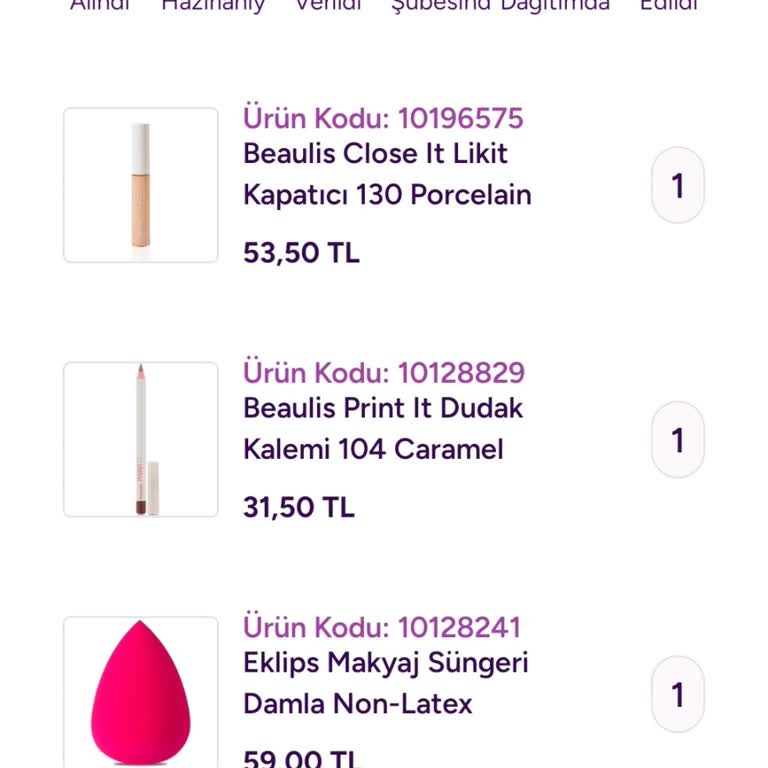
Task: Open Eklips Makyaj Süngeri Damla title
Action: (386, 683)
